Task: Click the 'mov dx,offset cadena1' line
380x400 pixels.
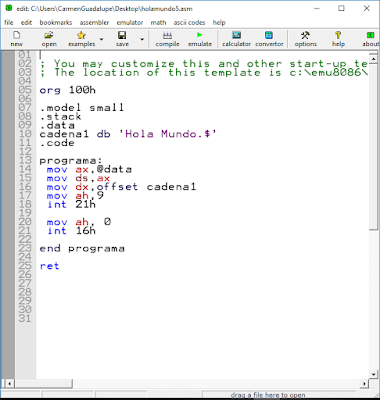Action: [121, 187]
